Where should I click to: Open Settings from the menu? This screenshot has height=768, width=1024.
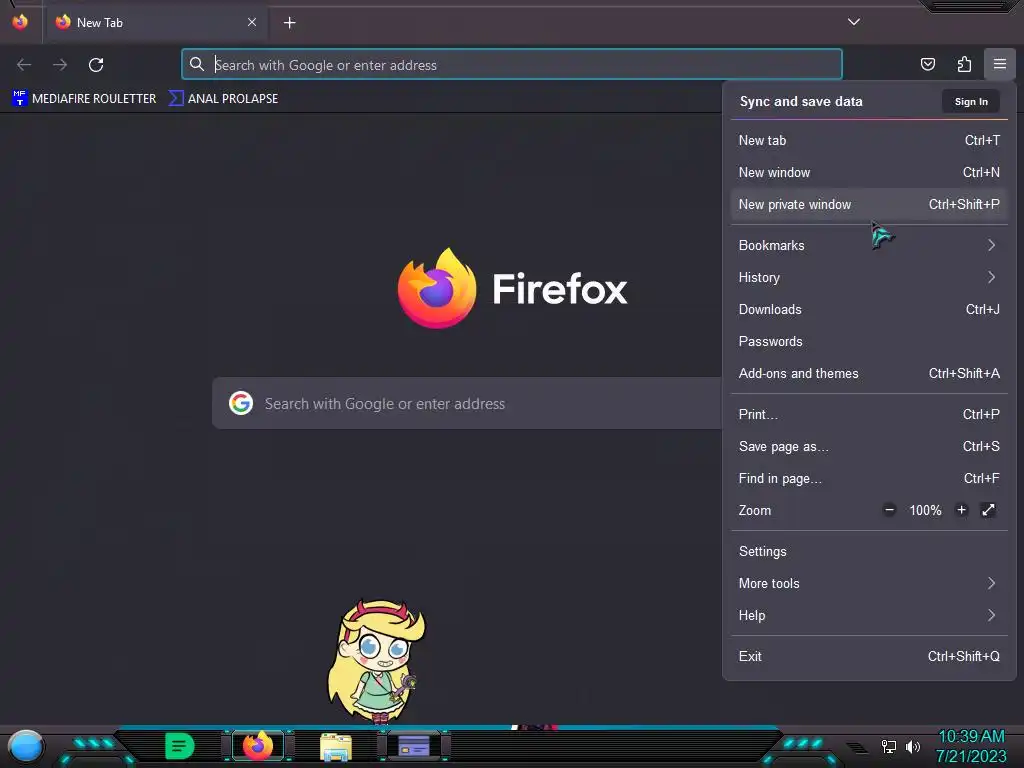tap(869, 552)
